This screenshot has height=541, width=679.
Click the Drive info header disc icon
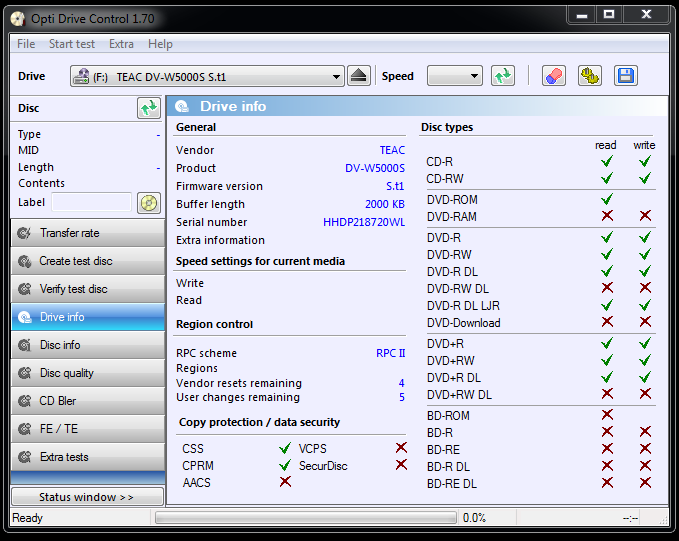pos(182,107)
